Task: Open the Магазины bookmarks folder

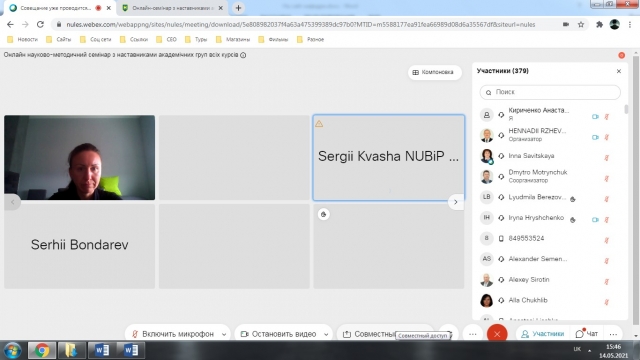Action: [x=233, y=40]
